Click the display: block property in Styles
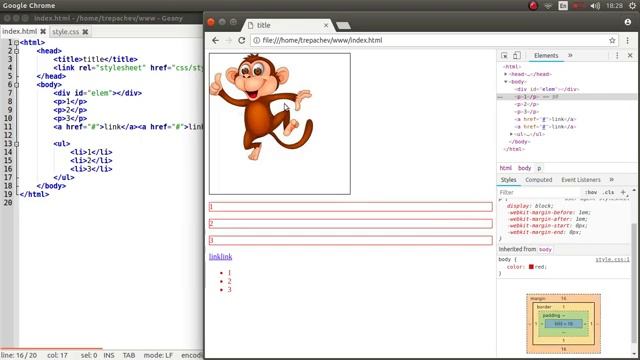The height and width of the screenshot is (360, 640). pyautogui.click(x=530, y=206)
